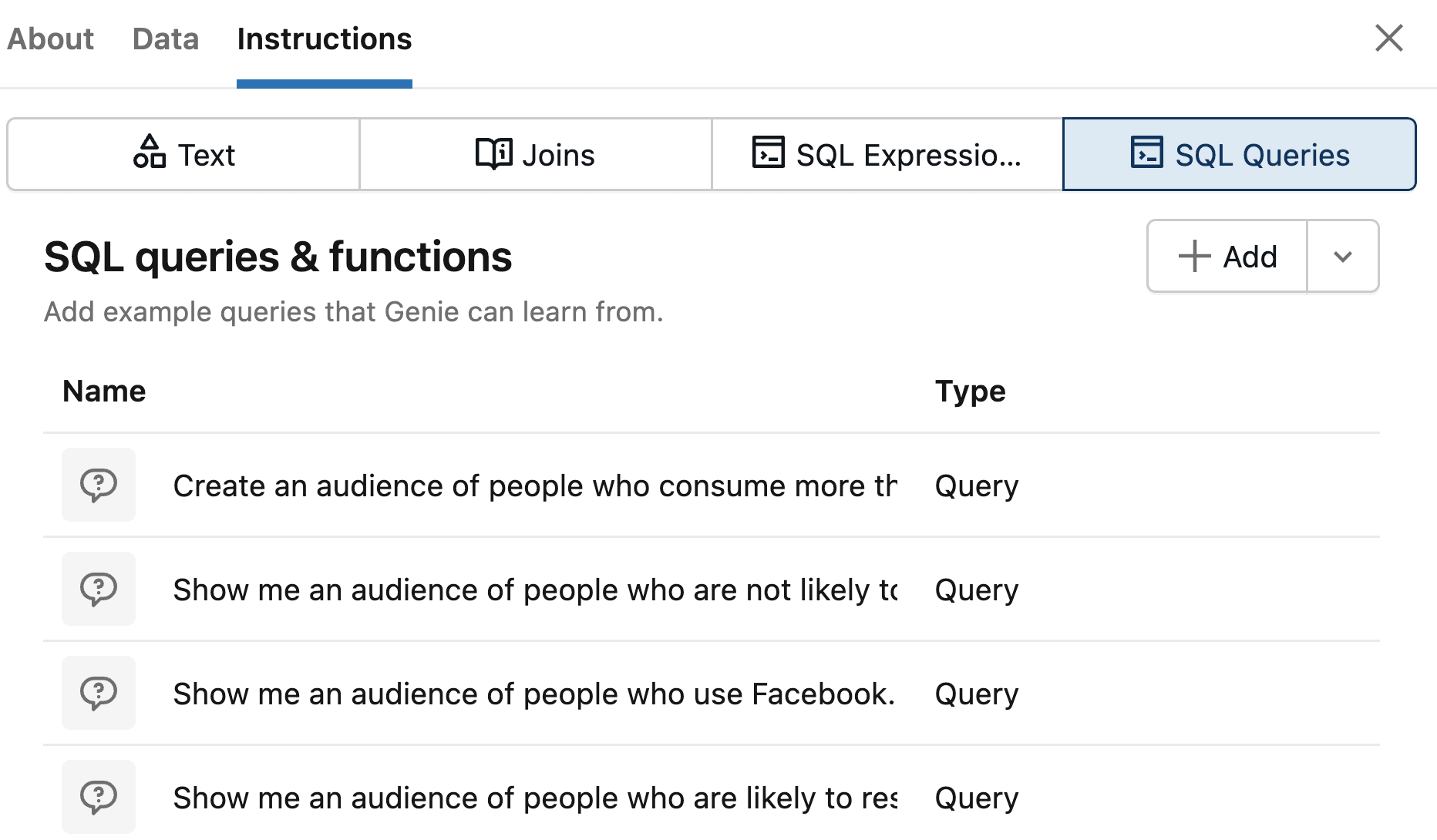Click the Text shapes icon
The height and width of the screenshot is (840, 1437).
150,152
